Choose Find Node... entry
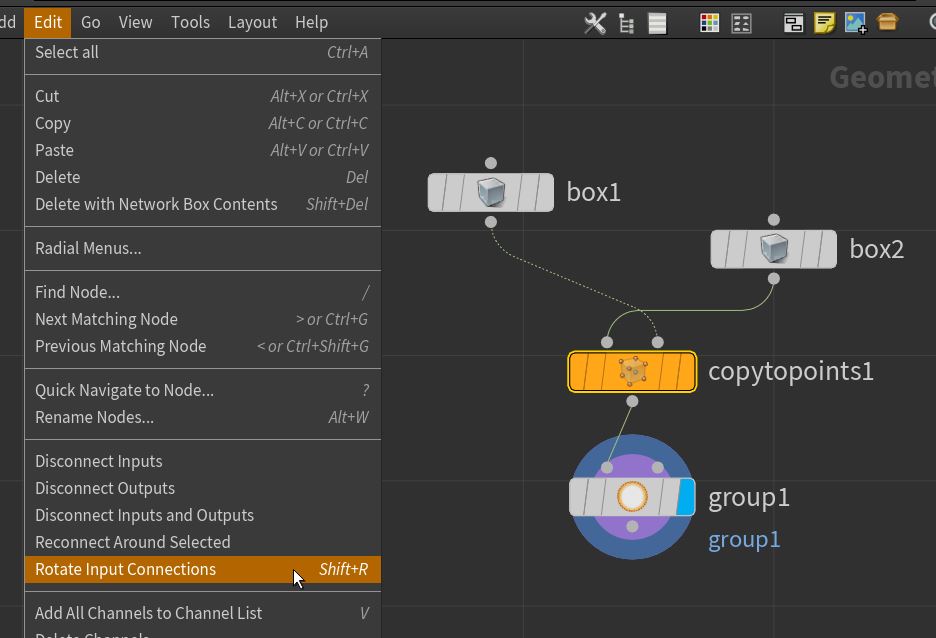 202,292
